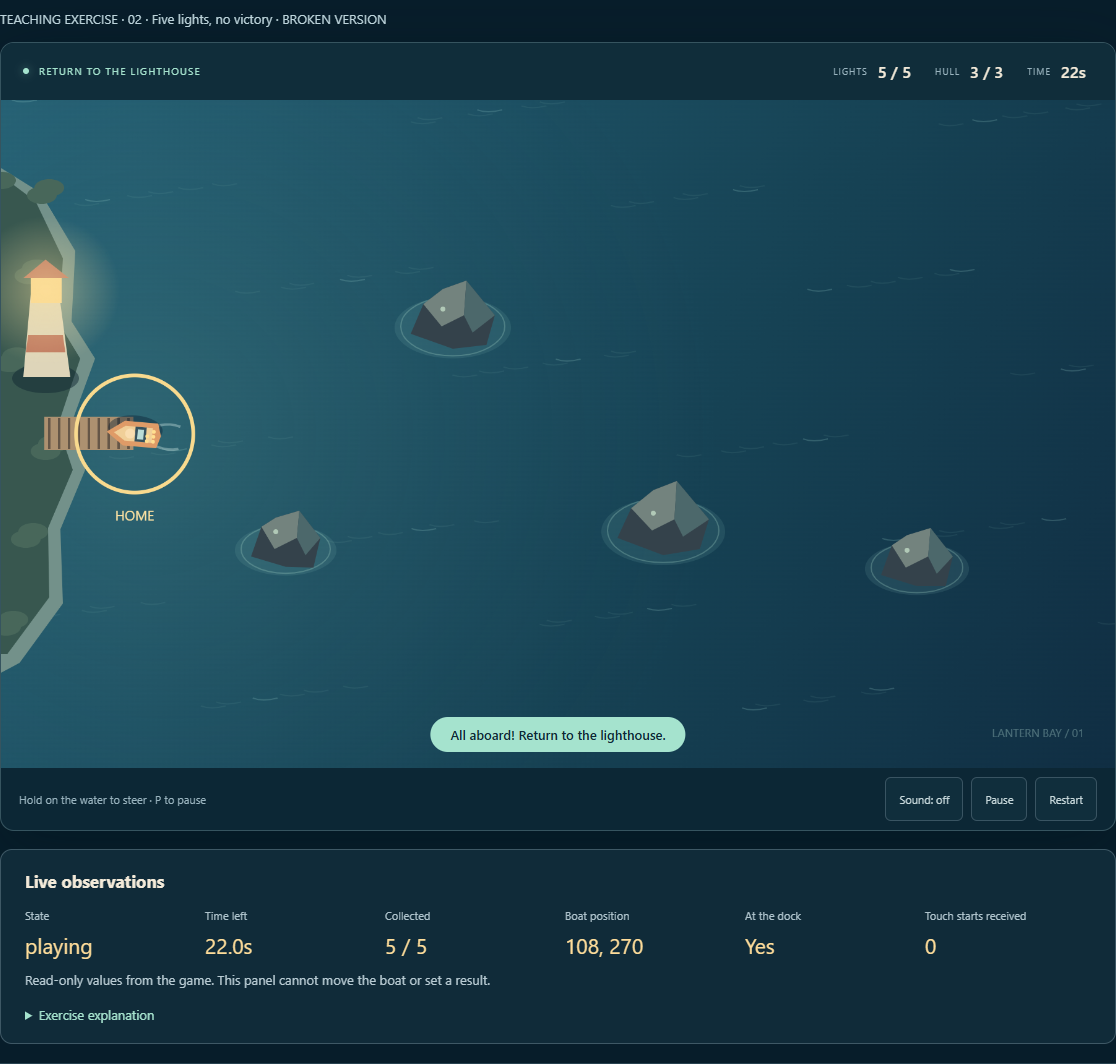Click the Boat position value 108, 270
This screenshot has height=1064, width=1116.
pyautogui.click(x=604, y=947)
